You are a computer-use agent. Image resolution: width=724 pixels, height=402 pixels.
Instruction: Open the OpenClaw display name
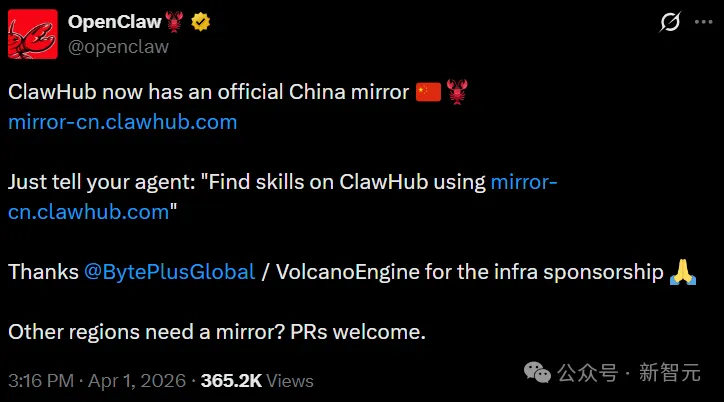pos(115,22)
